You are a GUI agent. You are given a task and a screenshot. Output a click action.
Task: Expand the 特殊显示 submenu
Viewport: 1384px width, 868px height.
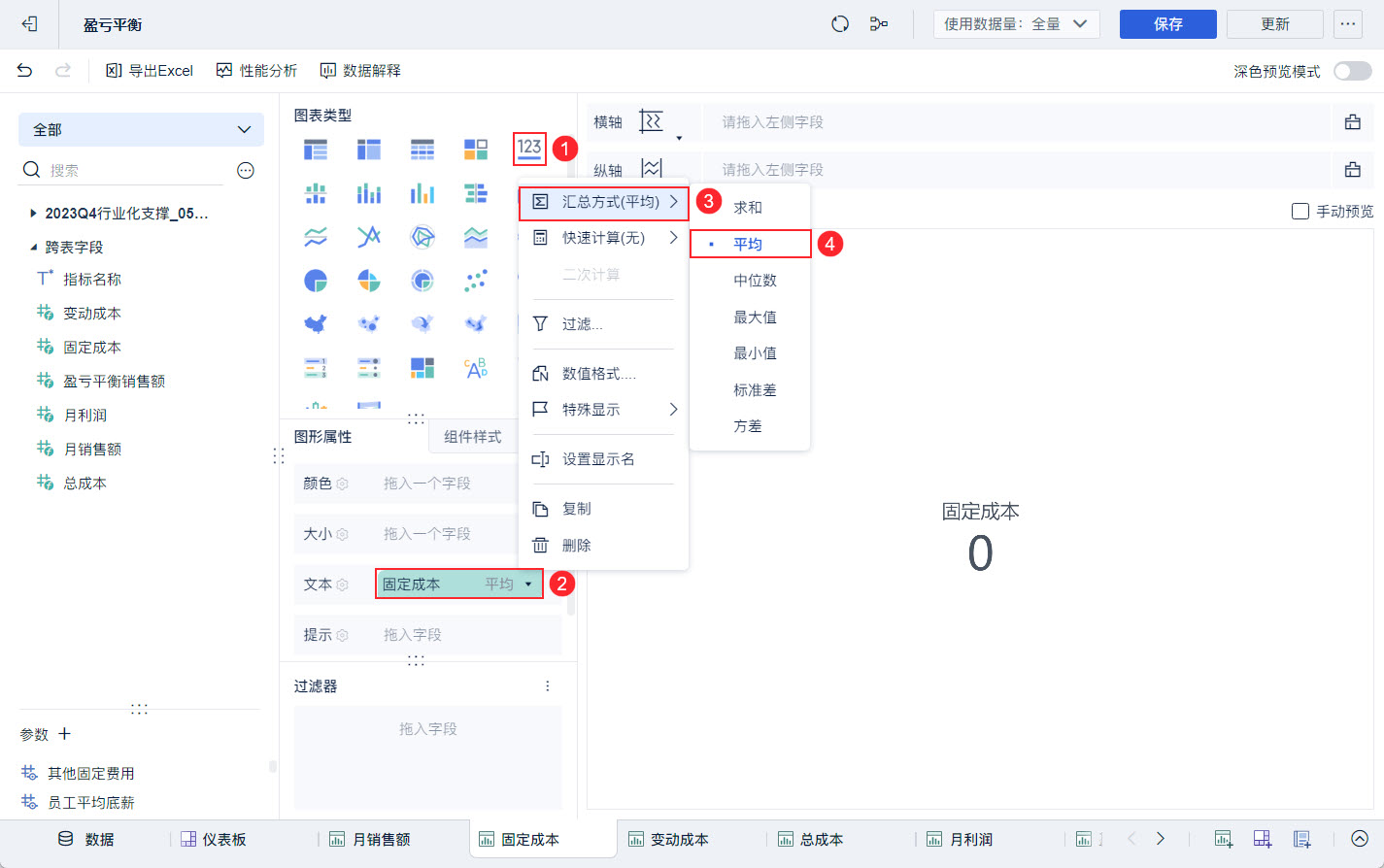pos(605,410)
